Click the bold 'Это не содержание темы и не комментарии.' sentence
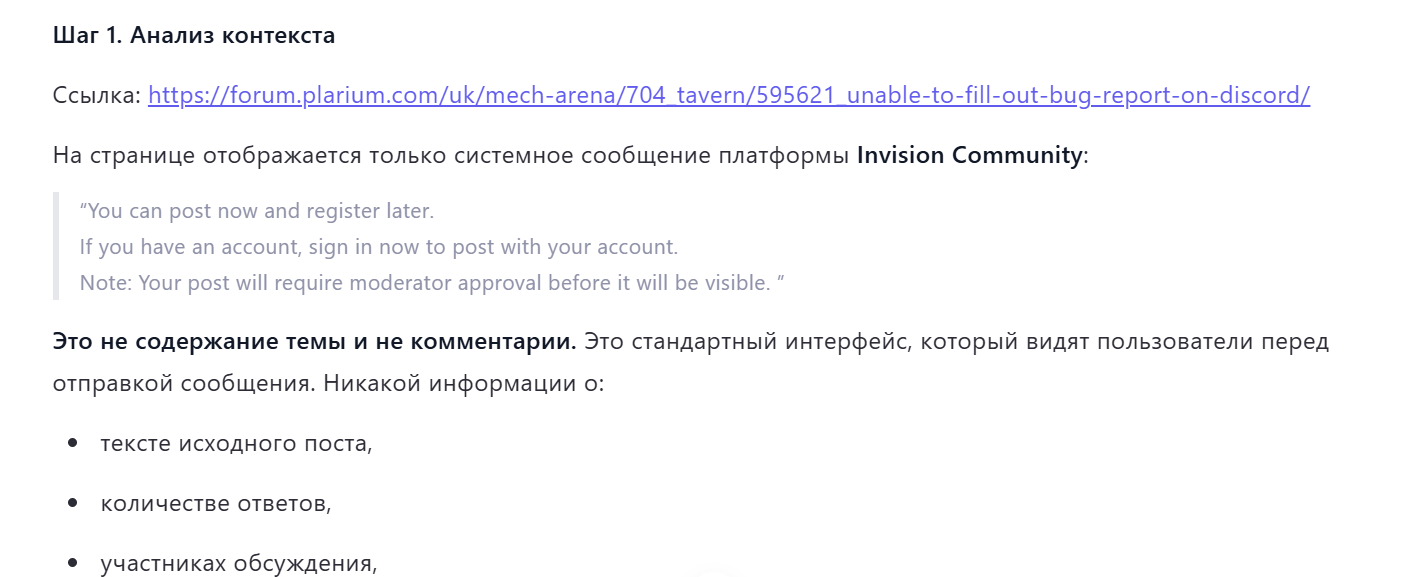 tap(315, 342)
